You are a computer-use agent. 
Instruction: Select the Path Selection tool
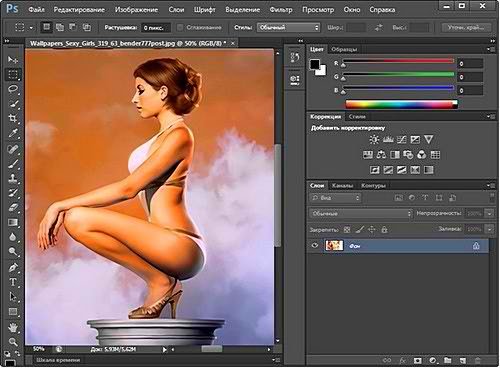(x=13, y=297)
